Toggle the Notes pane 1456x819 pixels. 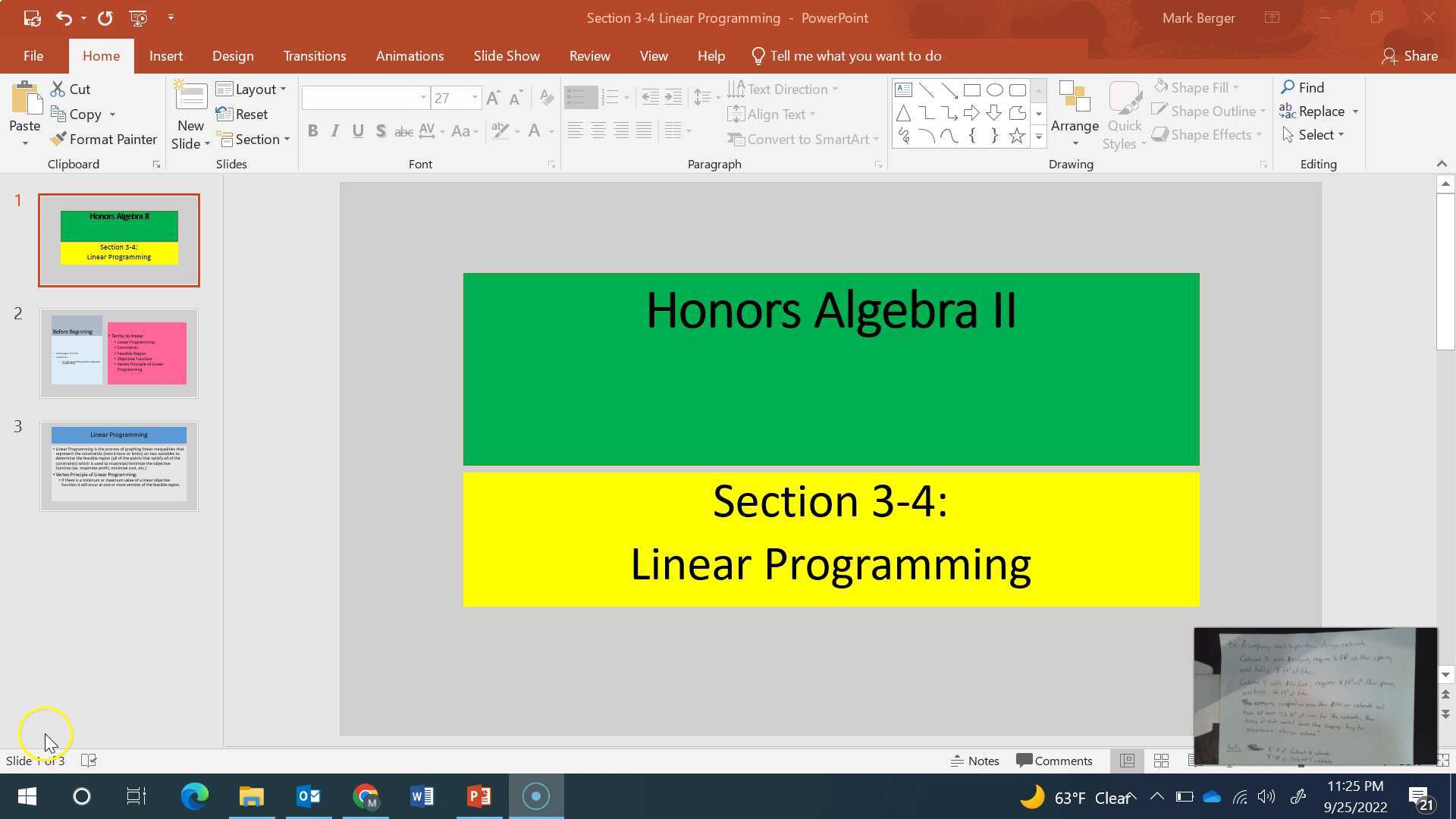[975, 761]
